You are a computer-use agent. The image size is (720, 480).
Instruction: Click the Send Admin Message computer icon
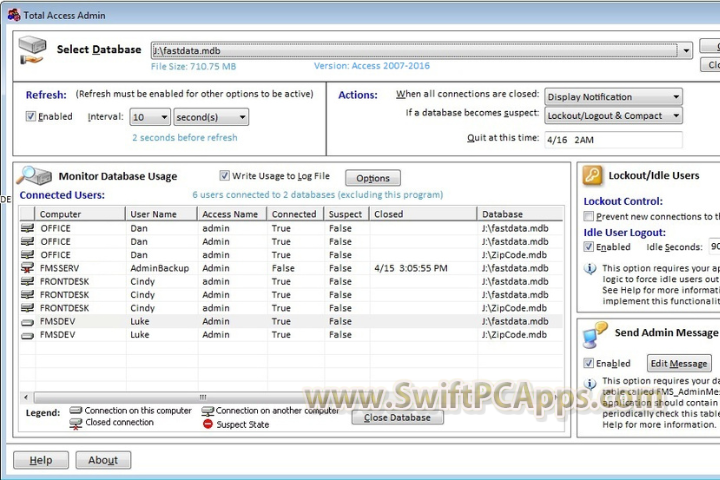[595, 335]
